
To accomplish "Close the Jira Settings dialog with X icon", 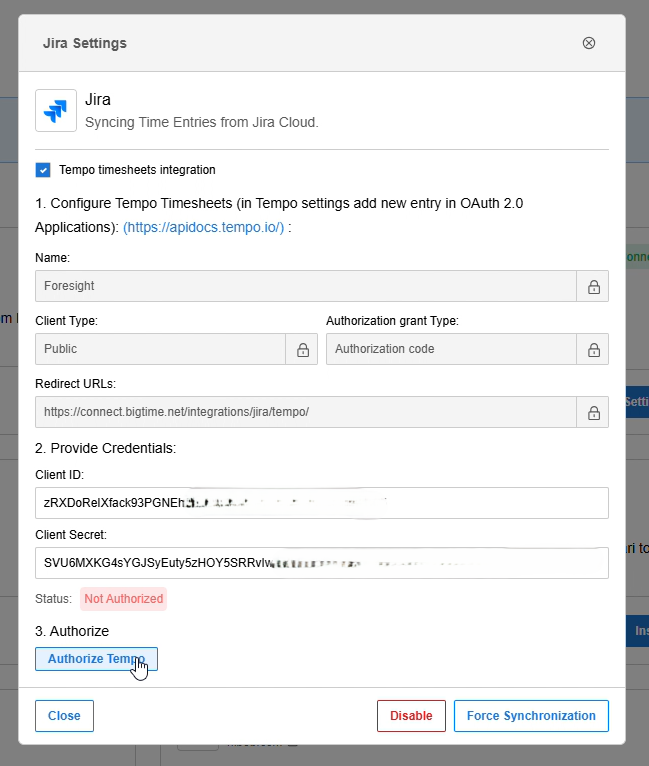I will coord(588,43).
